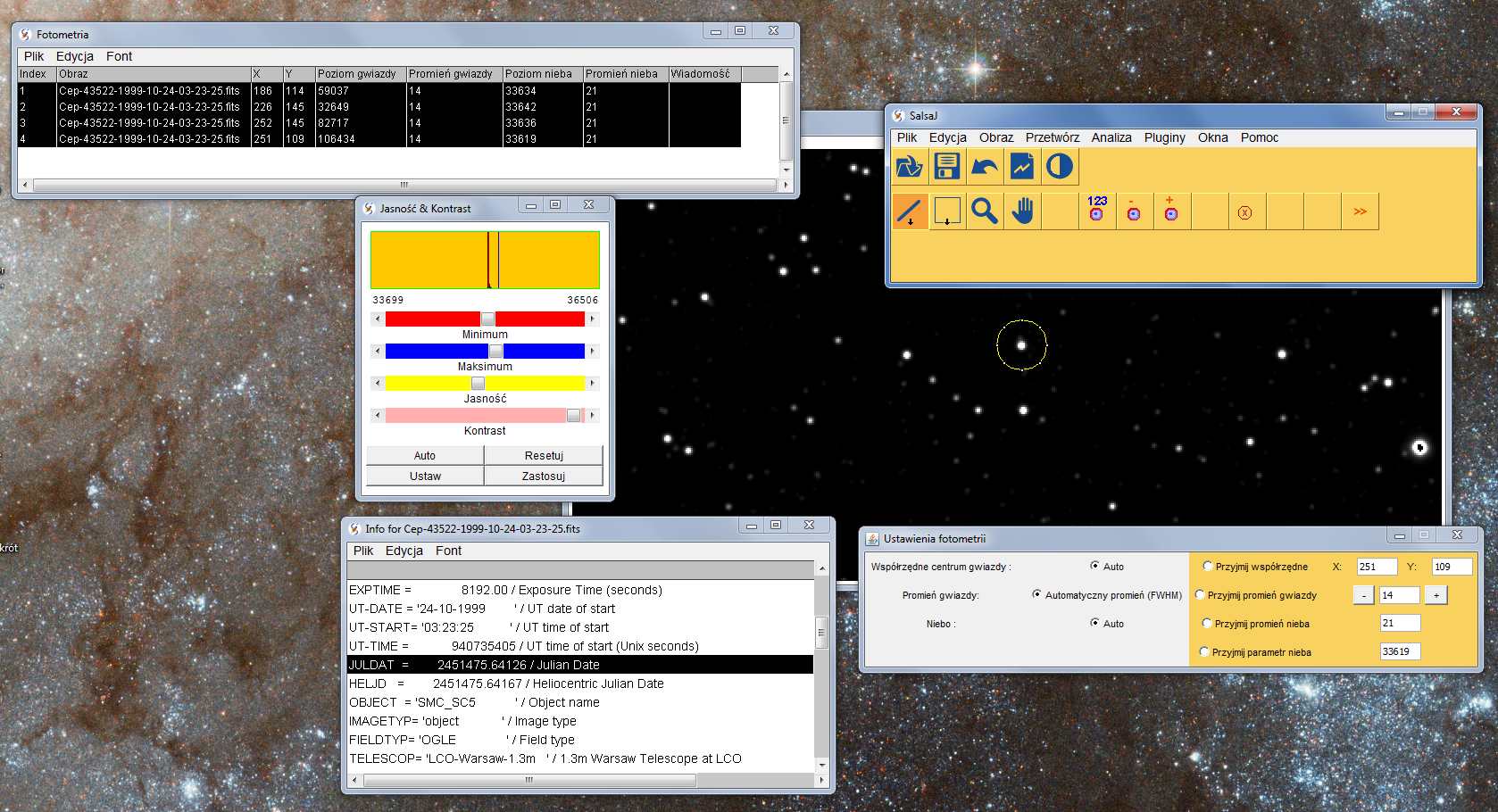Viewport: 1498px width, 812px height.
Task: Select the magnifying glass zoom tool
Action: pos(984,211)
